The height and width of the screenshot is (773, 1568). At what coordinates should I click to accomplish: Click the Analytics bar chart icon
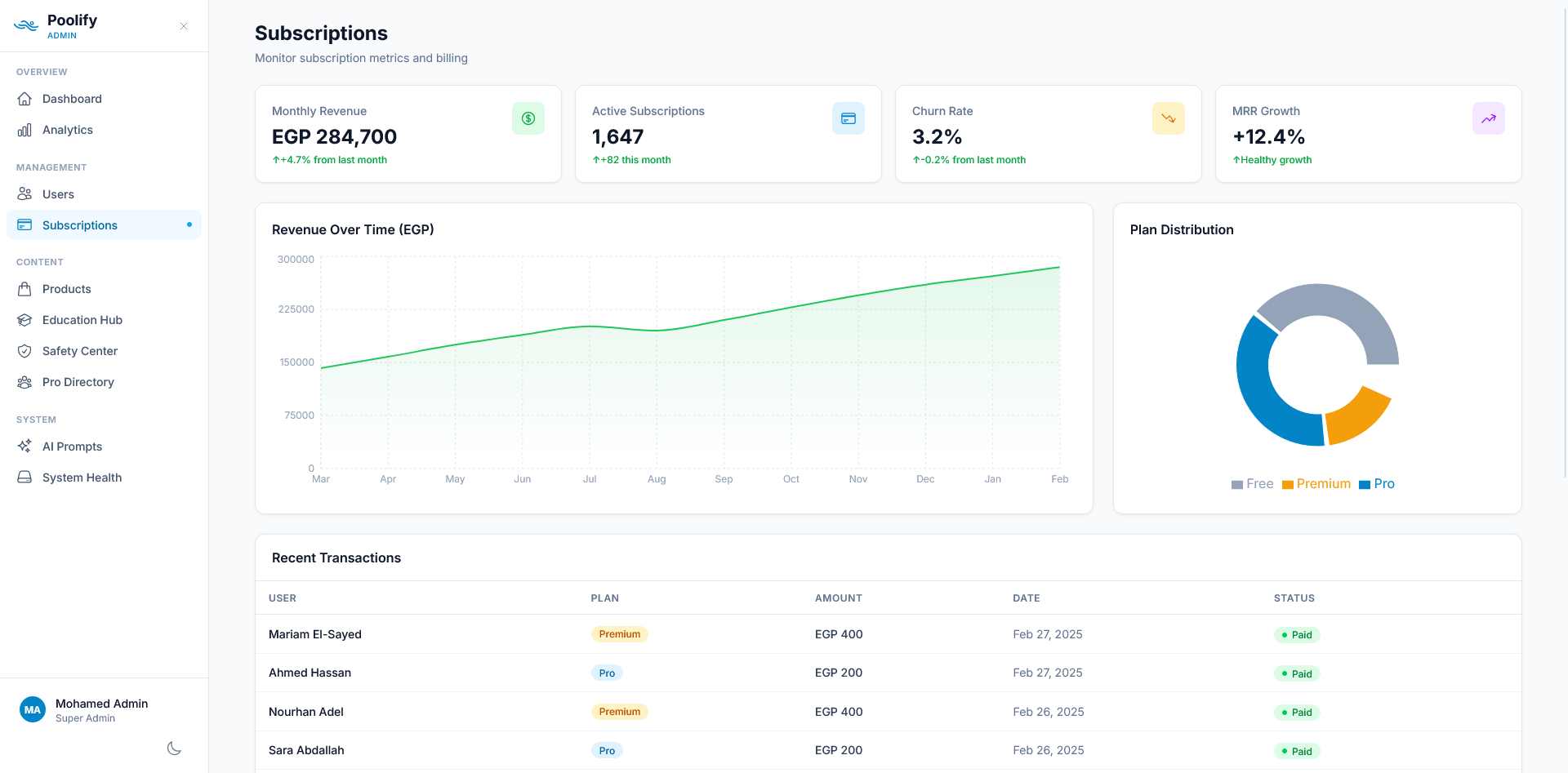tap(24, 130)
